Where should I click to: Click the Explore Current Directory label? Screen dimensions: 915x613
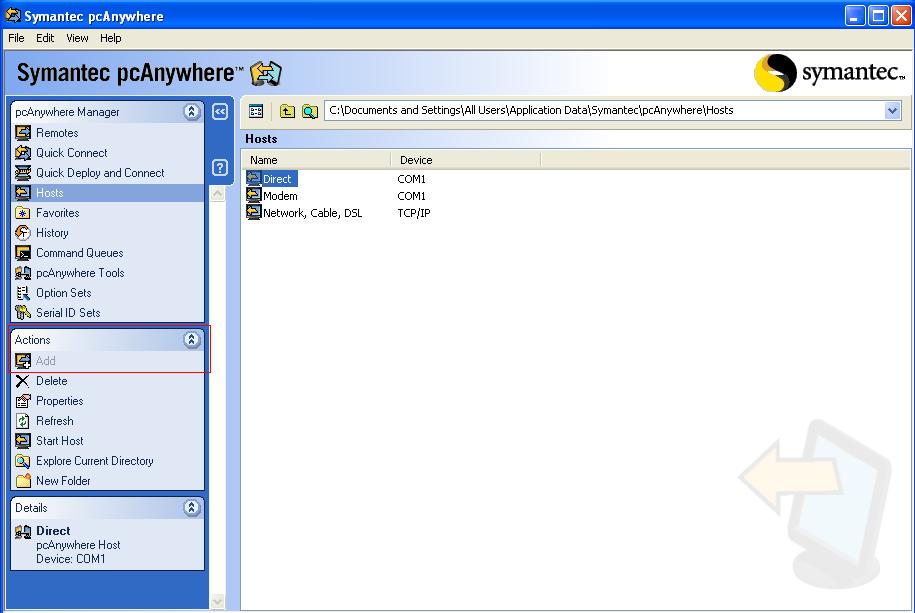[x=95, y=461]
